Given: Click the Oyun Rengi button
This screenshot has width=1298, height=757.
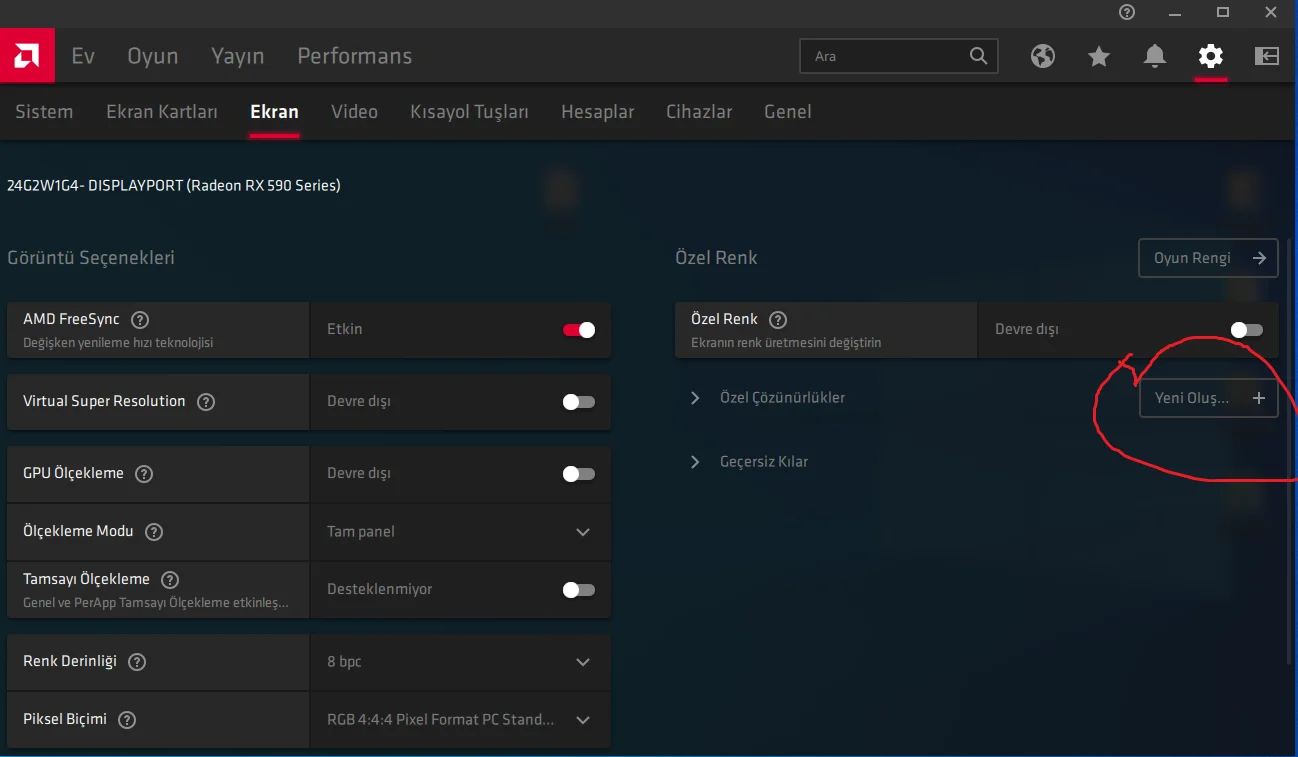Looking at the screenshot, I should pyautogui.click(x=1208, y=258).
